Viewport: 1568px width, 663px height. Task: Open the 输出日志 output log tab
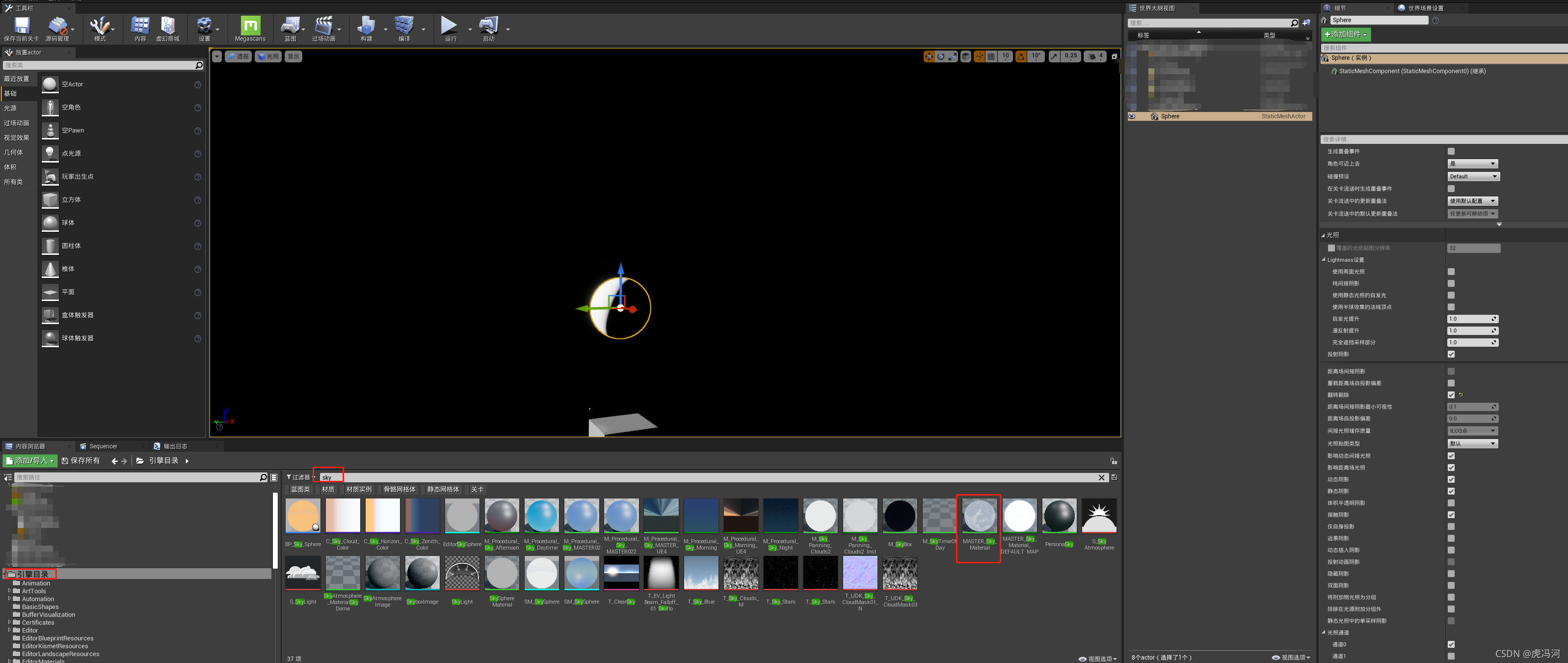(x=175, y=446)
